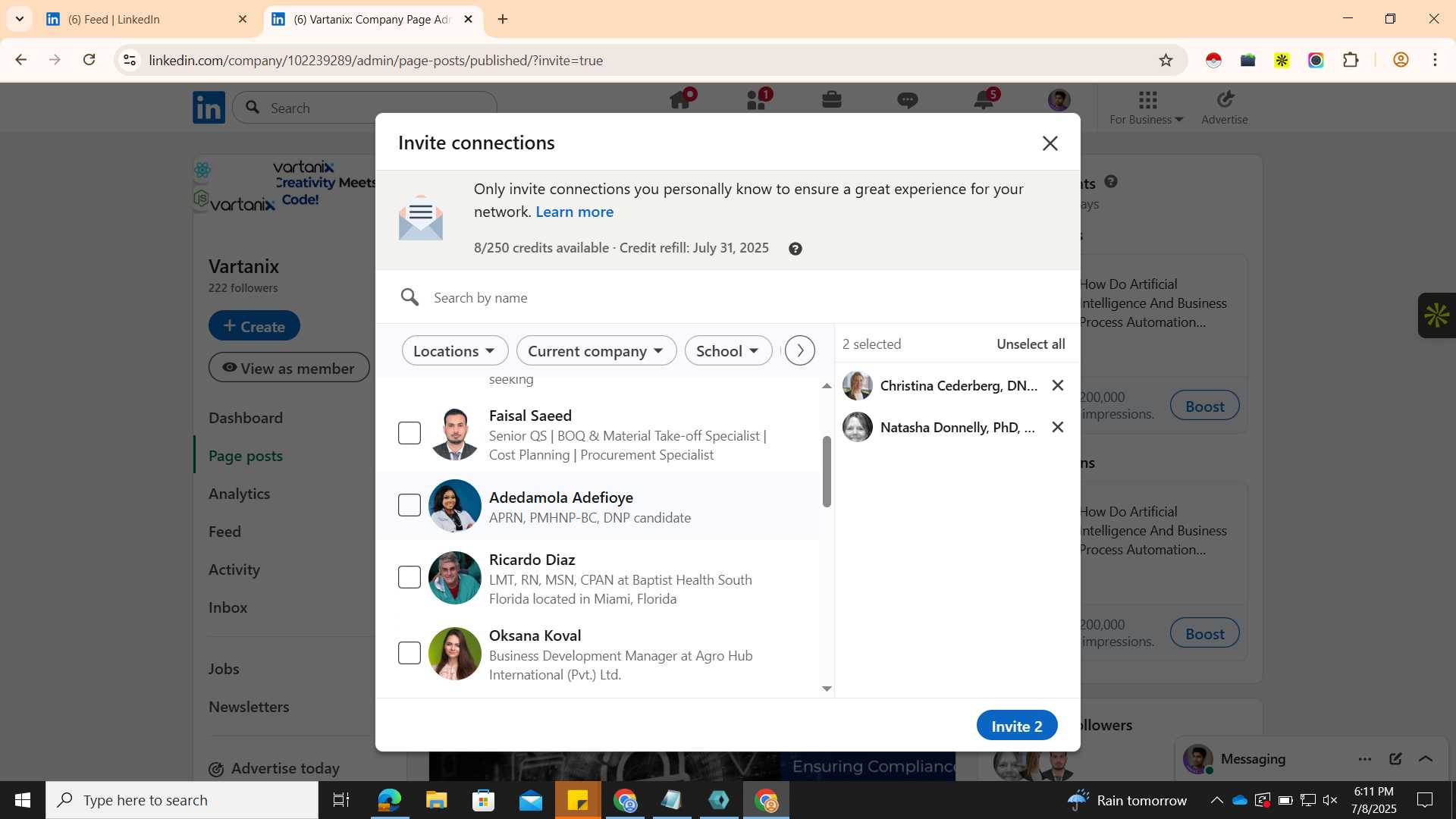
Task: Close the Invite connections dialog
Action: pyautogui.click(x=1050, y=143)
